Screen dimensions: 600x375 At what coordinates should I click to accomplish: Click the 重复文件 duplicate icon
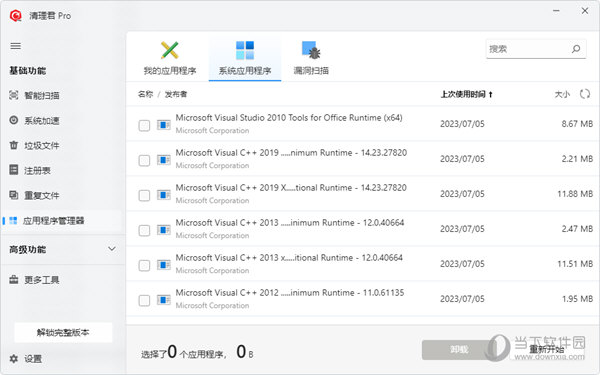pyautogui.click(x=14, y=195)
